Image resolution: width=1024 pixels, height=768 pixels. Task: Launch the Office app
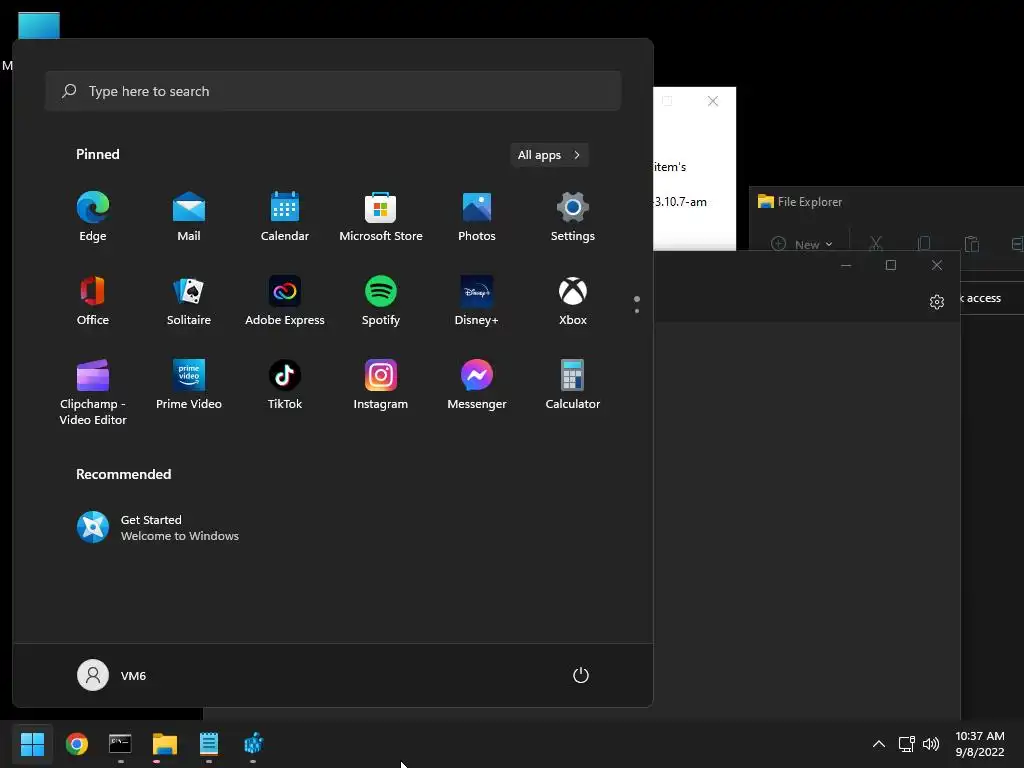(x=93, y=300)
